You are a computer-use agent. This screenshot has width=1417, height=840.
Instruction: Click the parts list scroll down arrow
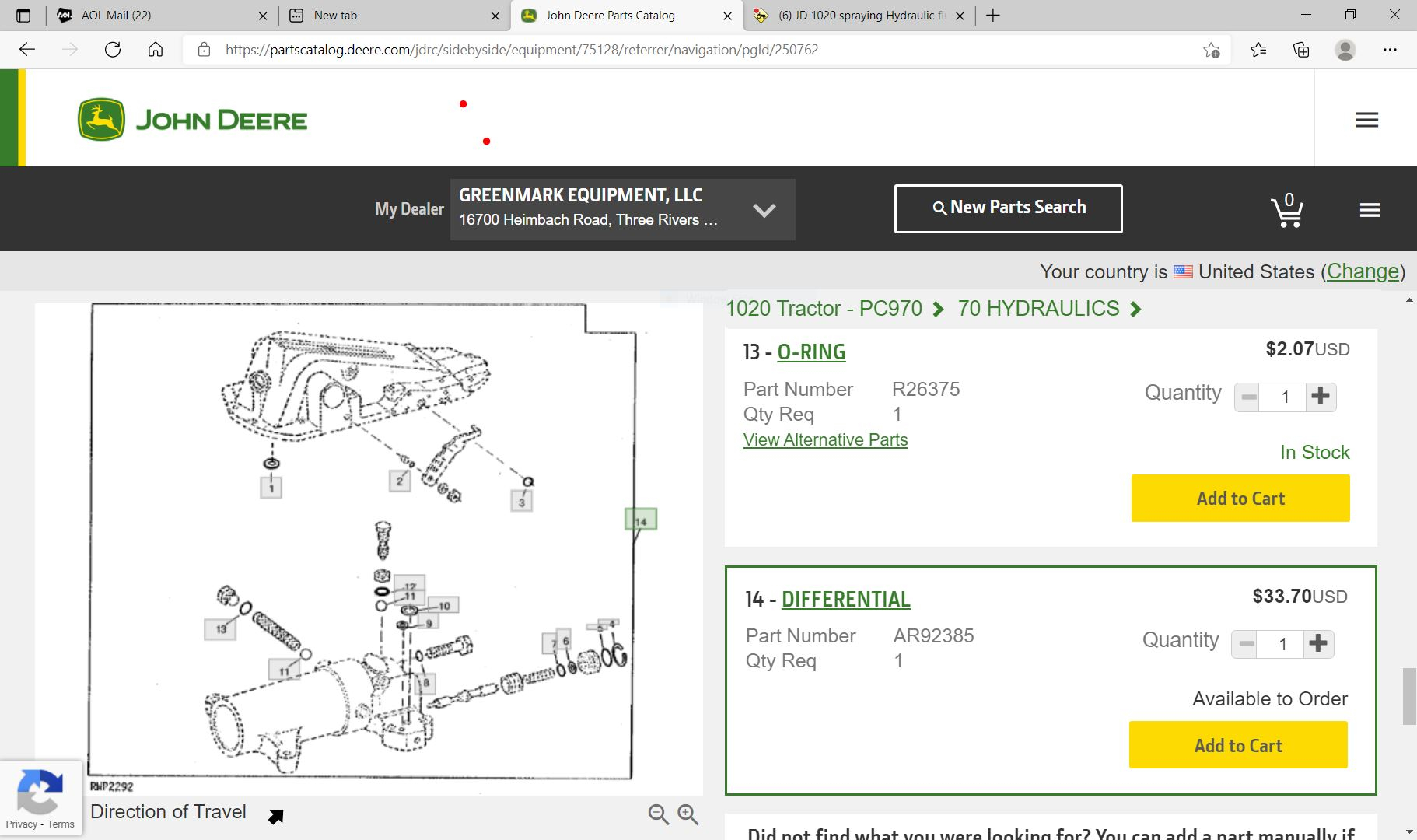click(x=1409, y=832)
